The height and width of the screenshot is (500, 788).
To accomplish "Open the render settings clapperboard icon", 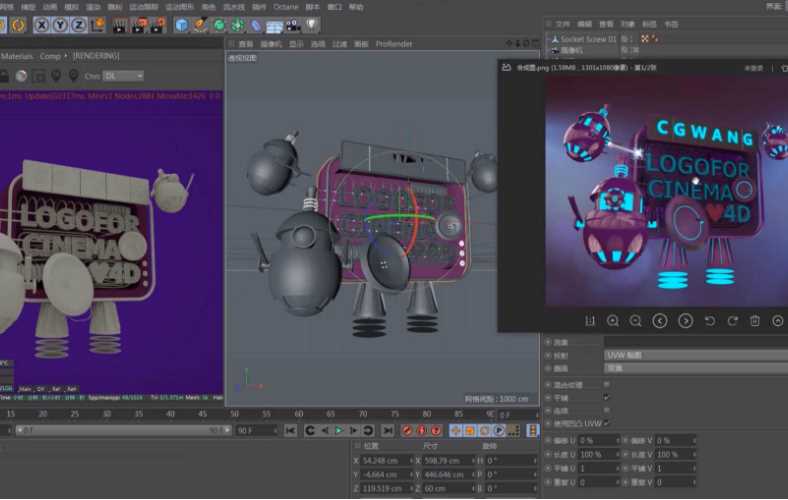I will [x=158, y=25].
